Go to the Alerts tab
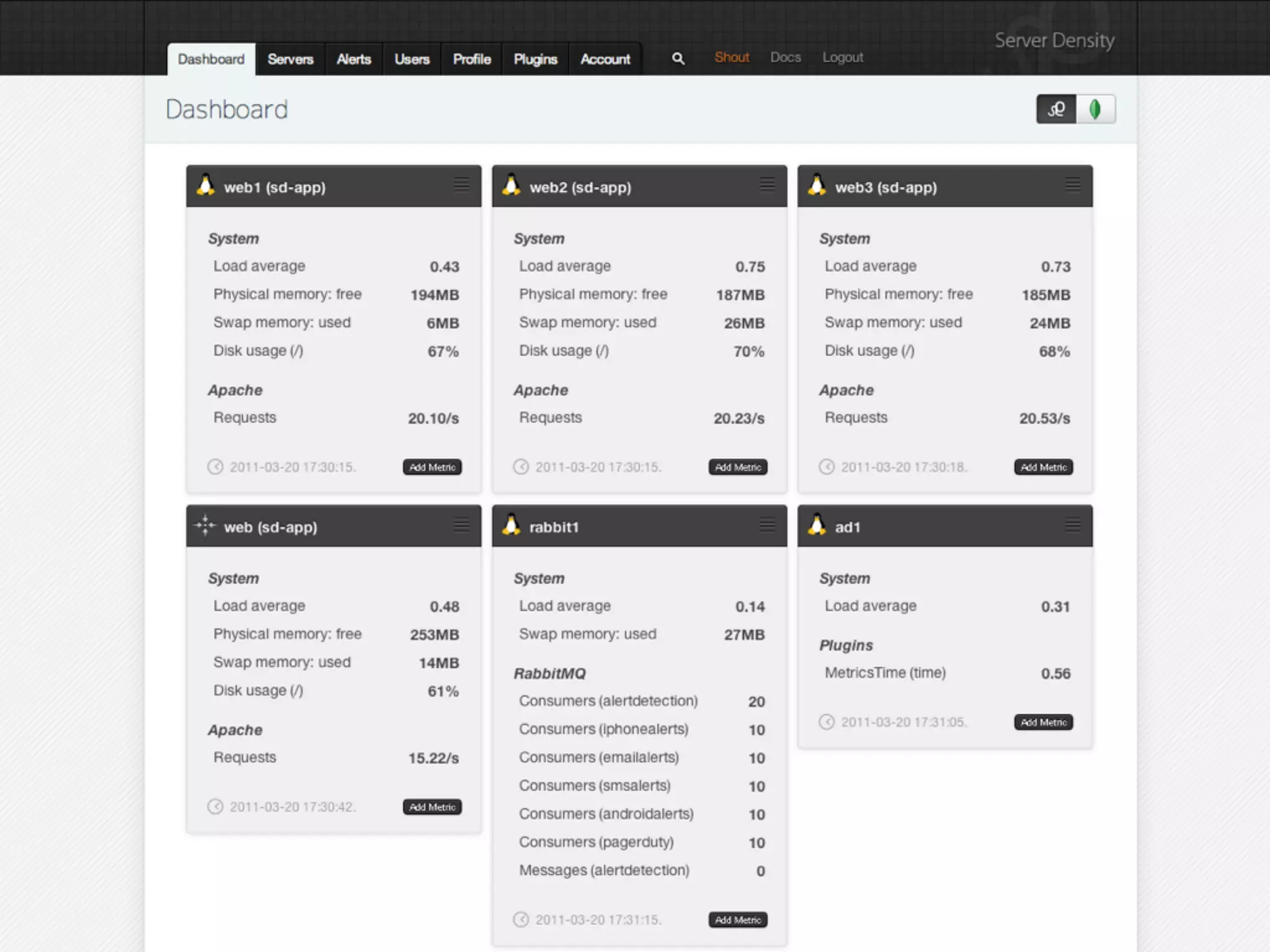Viewport: 1270px width, 952px height. (x=353, y=59)
